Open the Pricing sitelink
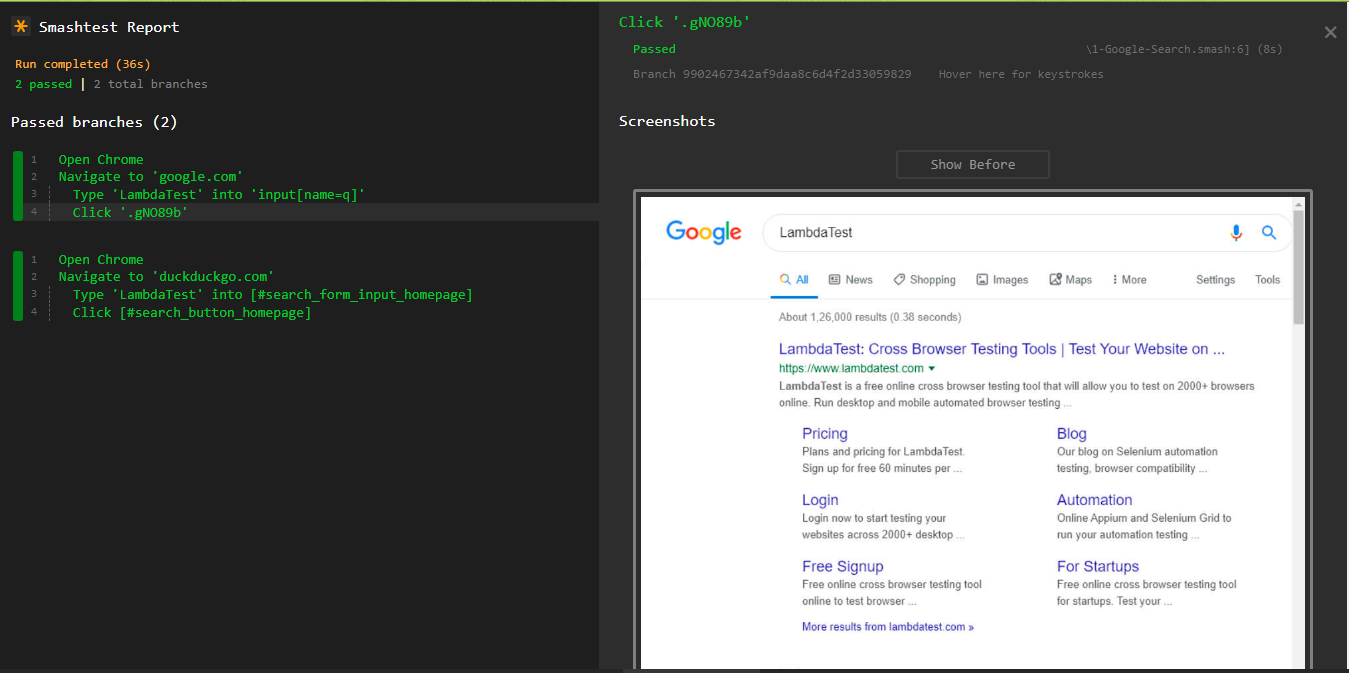This screenshot has width=1349, height=673. [824, 433]
